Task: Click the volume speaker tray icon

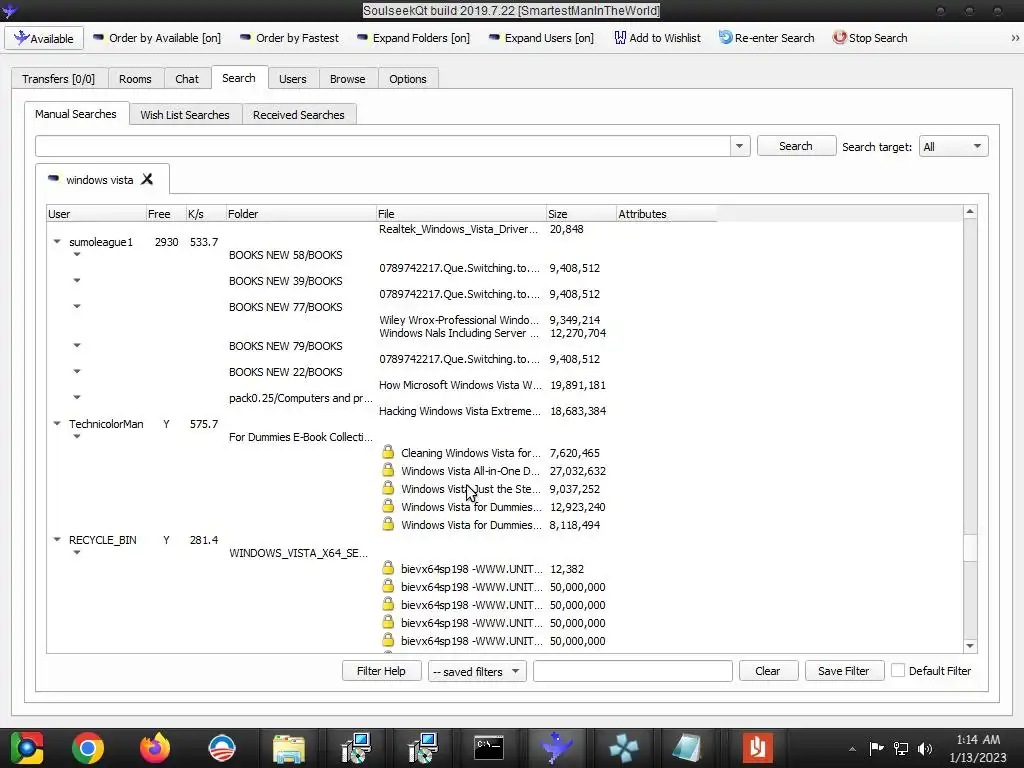Action: coord(925,749)
